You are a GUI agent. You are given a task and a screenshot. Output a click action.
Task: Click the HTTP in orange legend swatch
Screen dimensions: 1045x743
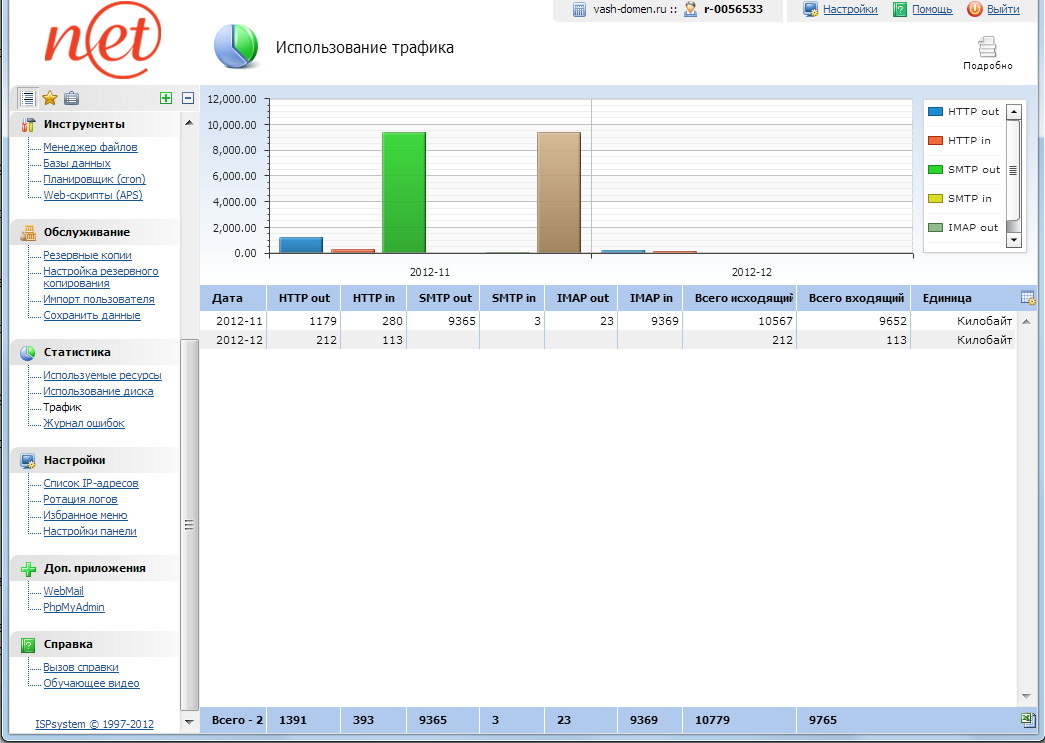click(x=936, y=141)
